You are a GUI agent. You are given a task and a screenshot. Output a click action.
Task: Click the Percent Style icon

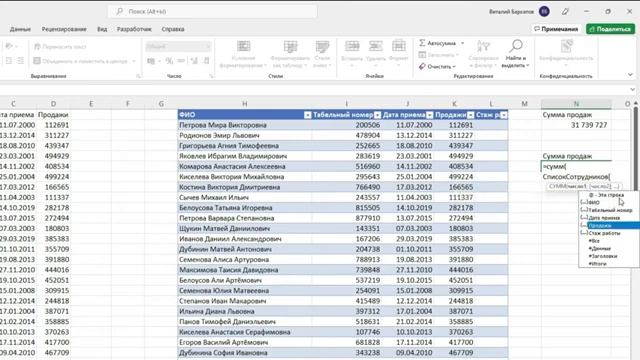click(169, 61)
